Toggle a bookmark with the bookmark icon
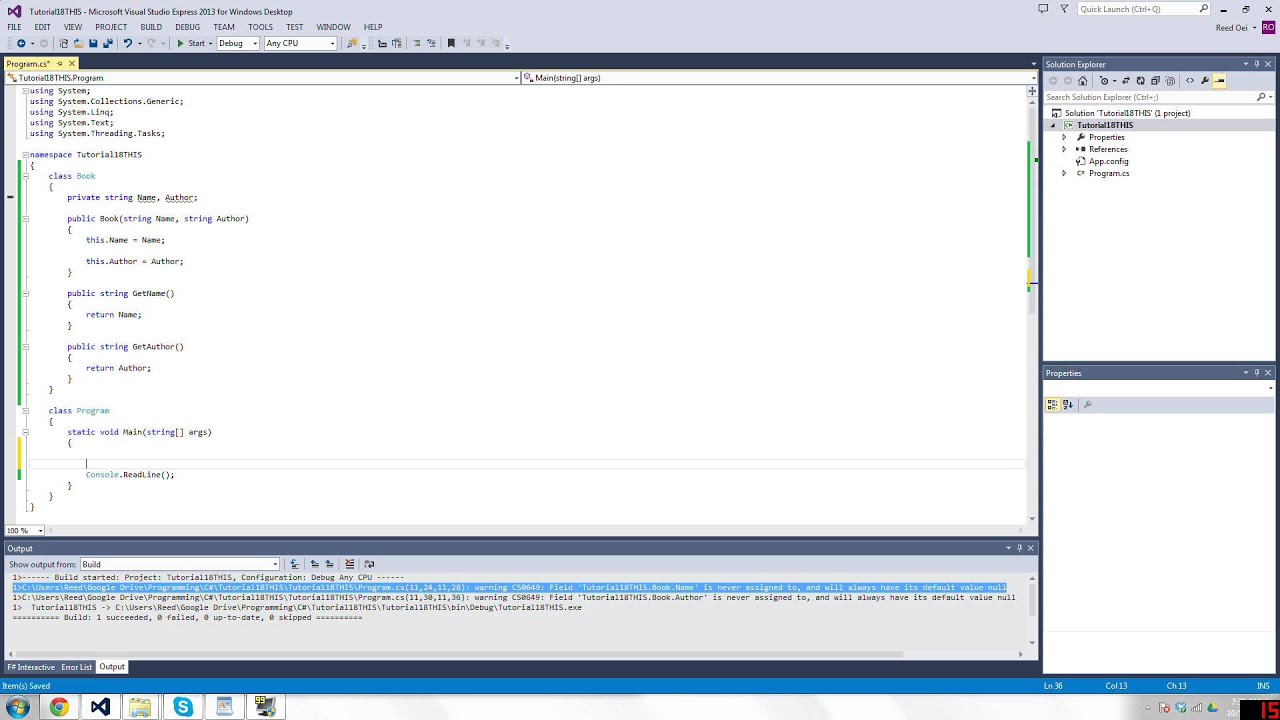1280x720 pixels. pyautogui.click(x=451, y=43)
